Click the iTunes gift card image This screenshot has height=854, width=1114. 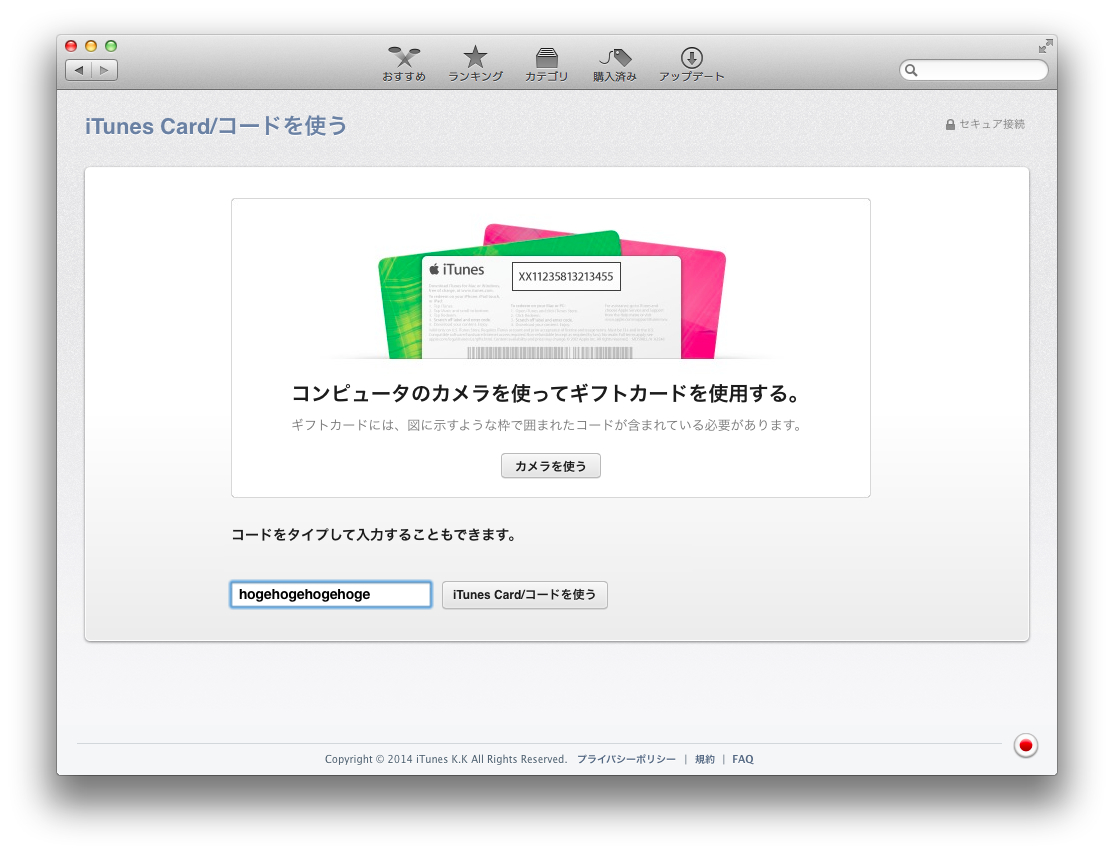551,291
